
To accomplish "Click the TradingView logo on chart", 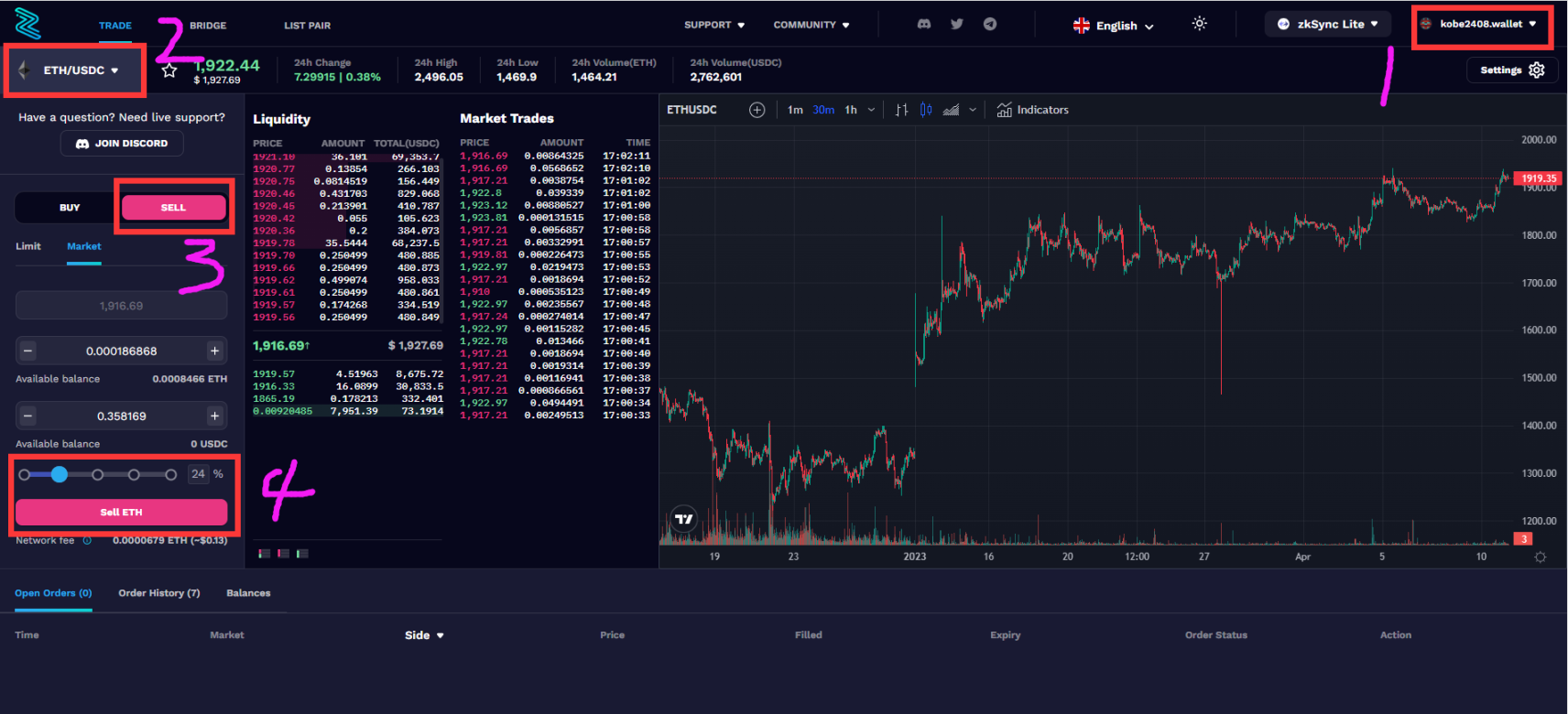I will coord(683,519).
